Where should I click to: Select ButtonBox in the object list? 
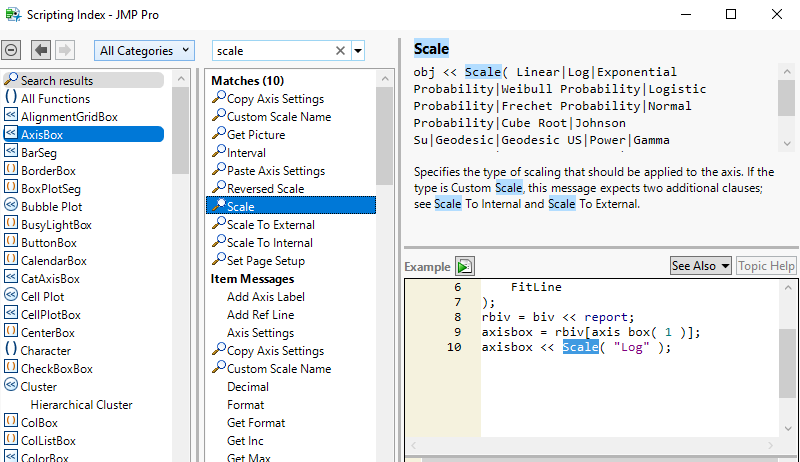click(49, 243)
